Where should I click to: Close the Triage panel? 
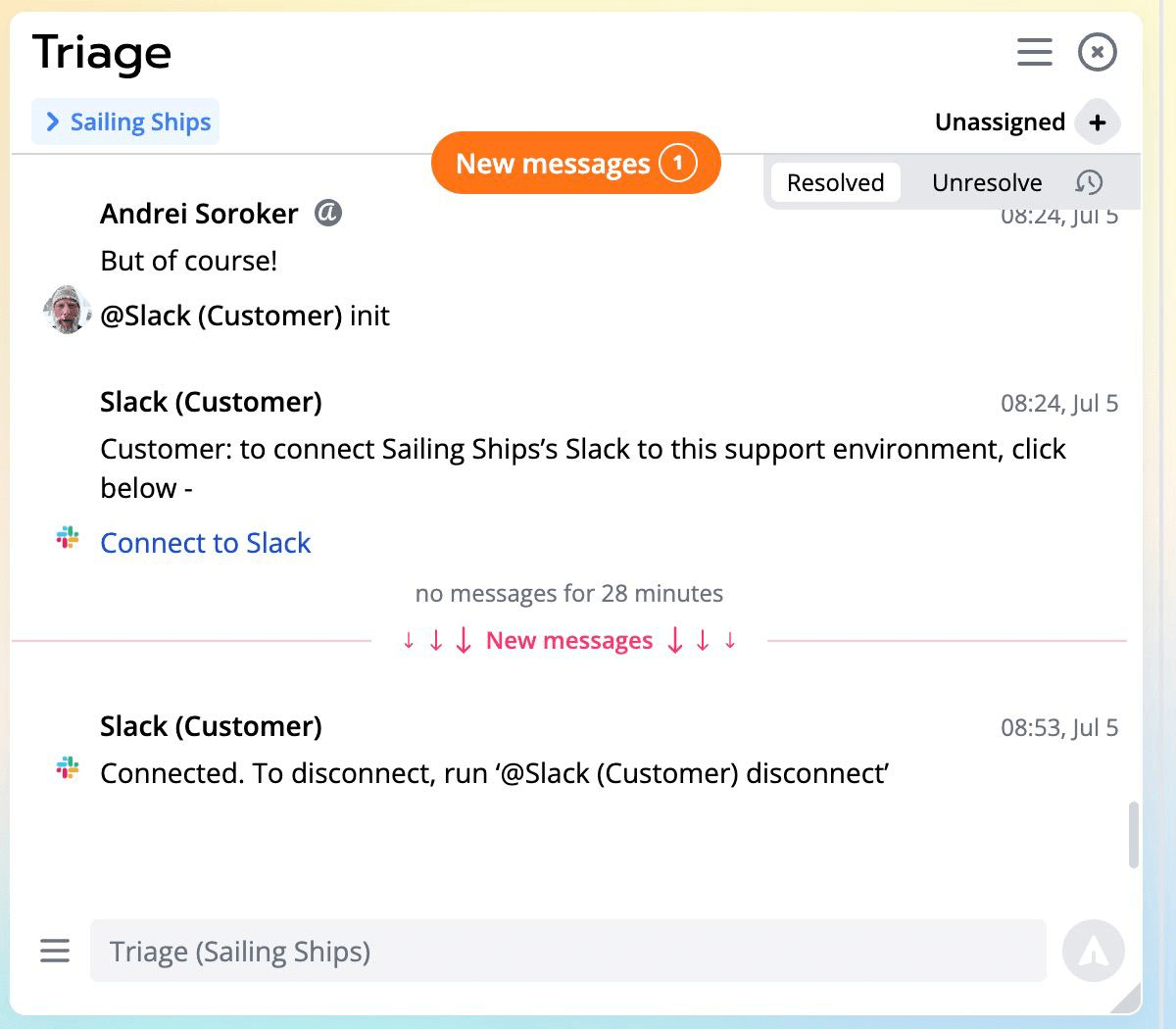[x=1098, y=52]
